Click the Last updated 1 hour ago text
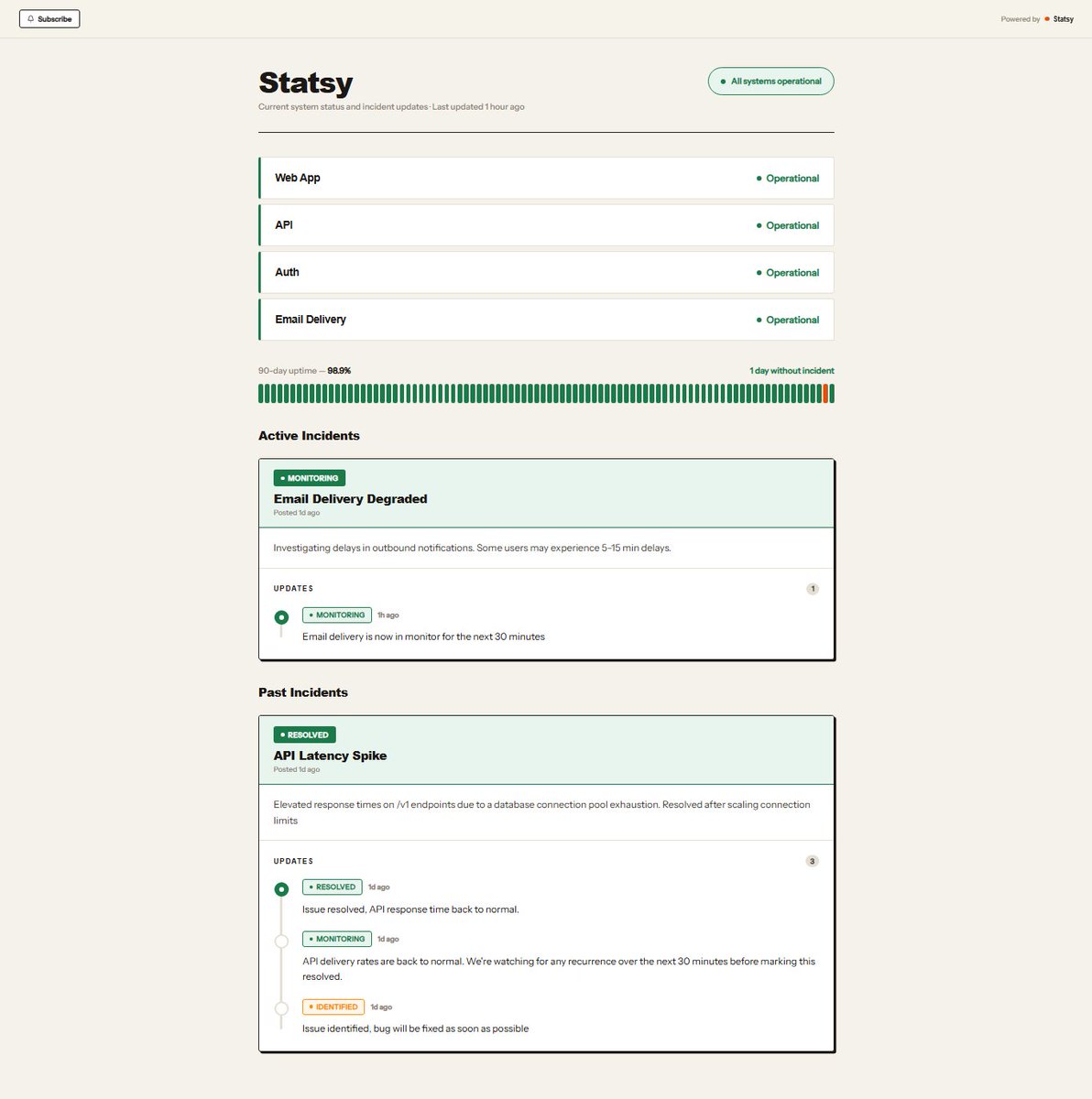The height and width of the screenshot is (1099, 1092). (x=478, y=107)
